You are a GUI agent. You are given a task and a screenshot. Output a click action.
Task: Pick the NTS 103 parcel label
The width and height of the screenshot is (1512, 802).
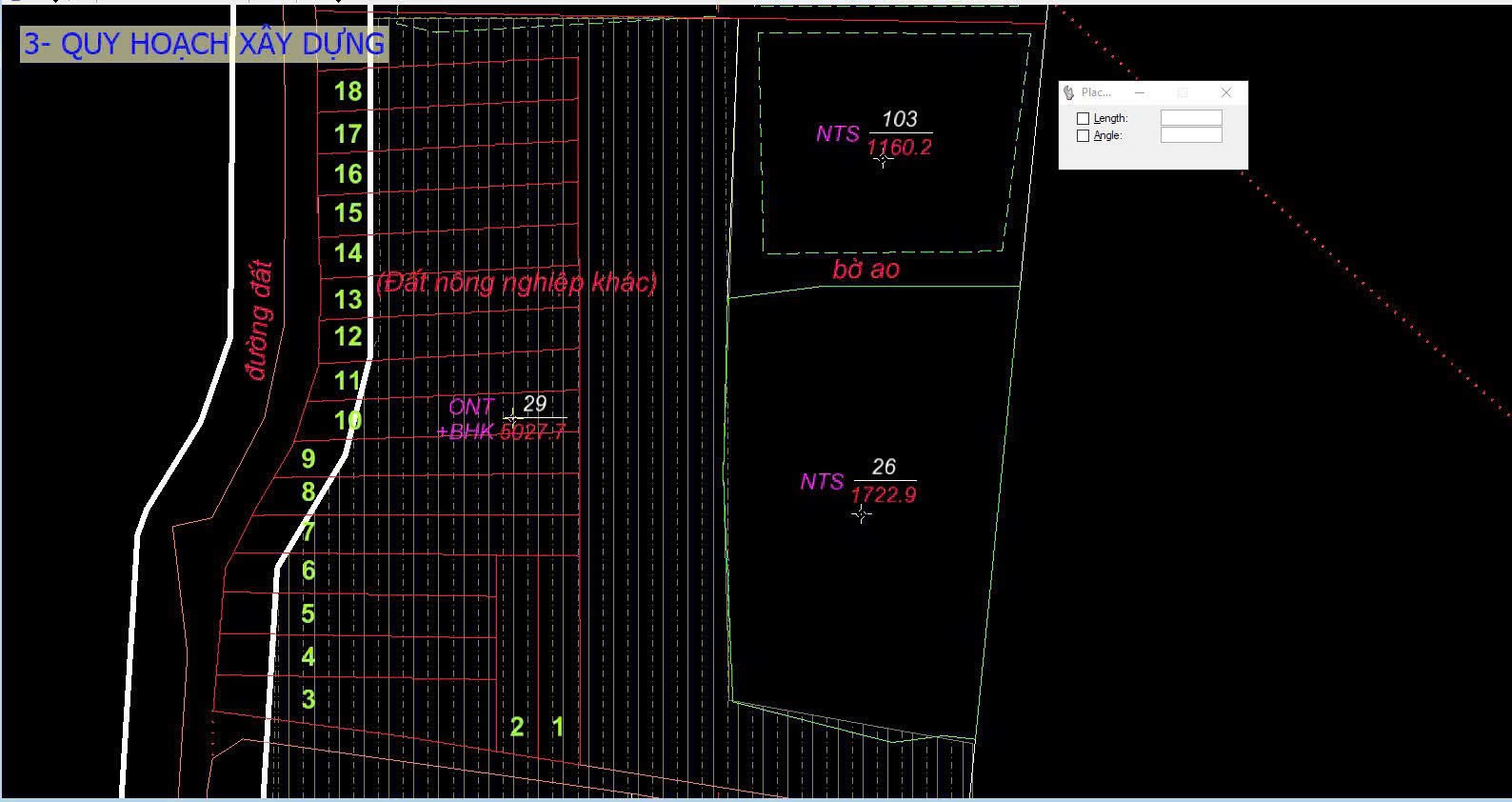pyautogui.click(x=874, y=133)
